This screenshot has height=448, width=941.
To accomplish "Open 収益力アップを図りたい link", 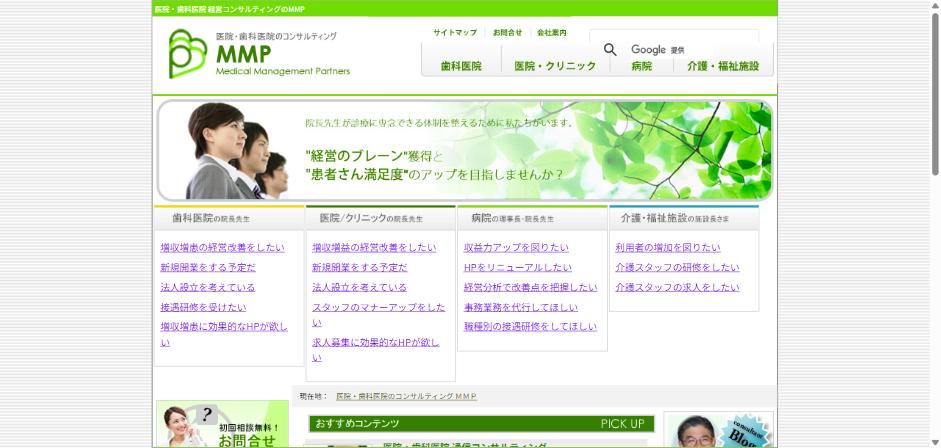I will [x=516, y=248].
